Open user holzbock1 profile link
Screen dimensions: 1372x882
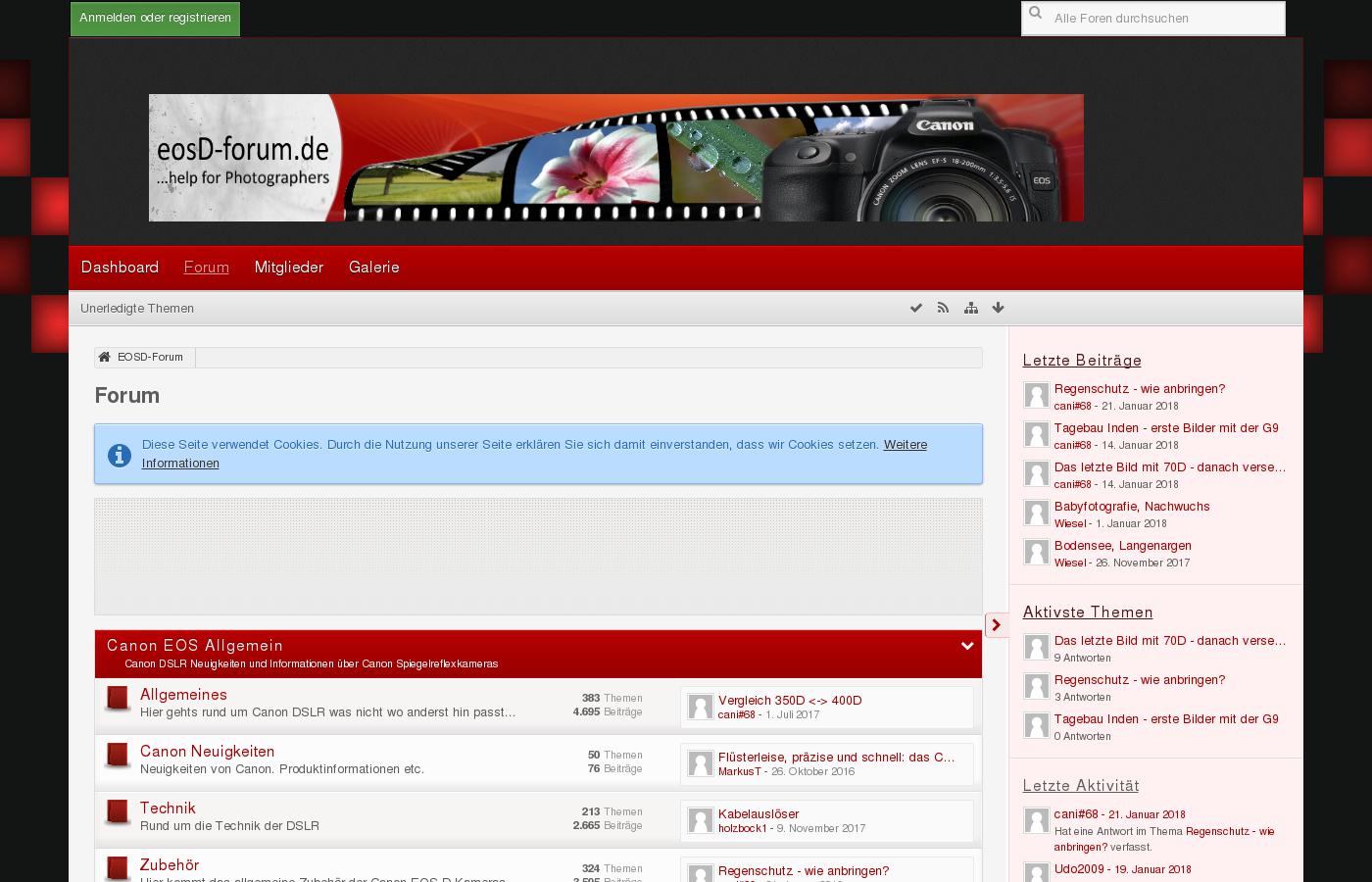tap(743, 829)
